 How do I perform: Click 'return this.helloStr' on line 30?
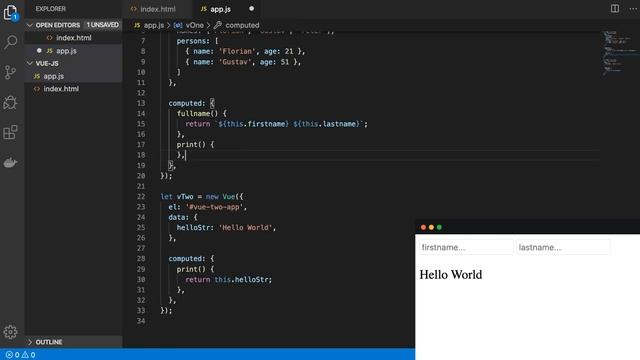(x=228, y=280)
